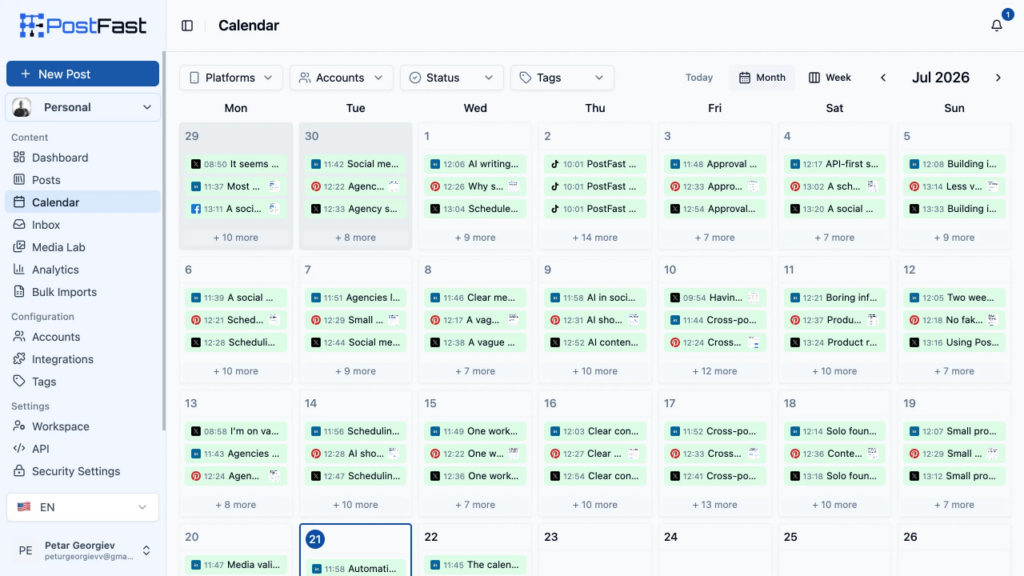The image size is (1024, 576).
Task: Switch to Month view
Action: (x=761, y=78)
